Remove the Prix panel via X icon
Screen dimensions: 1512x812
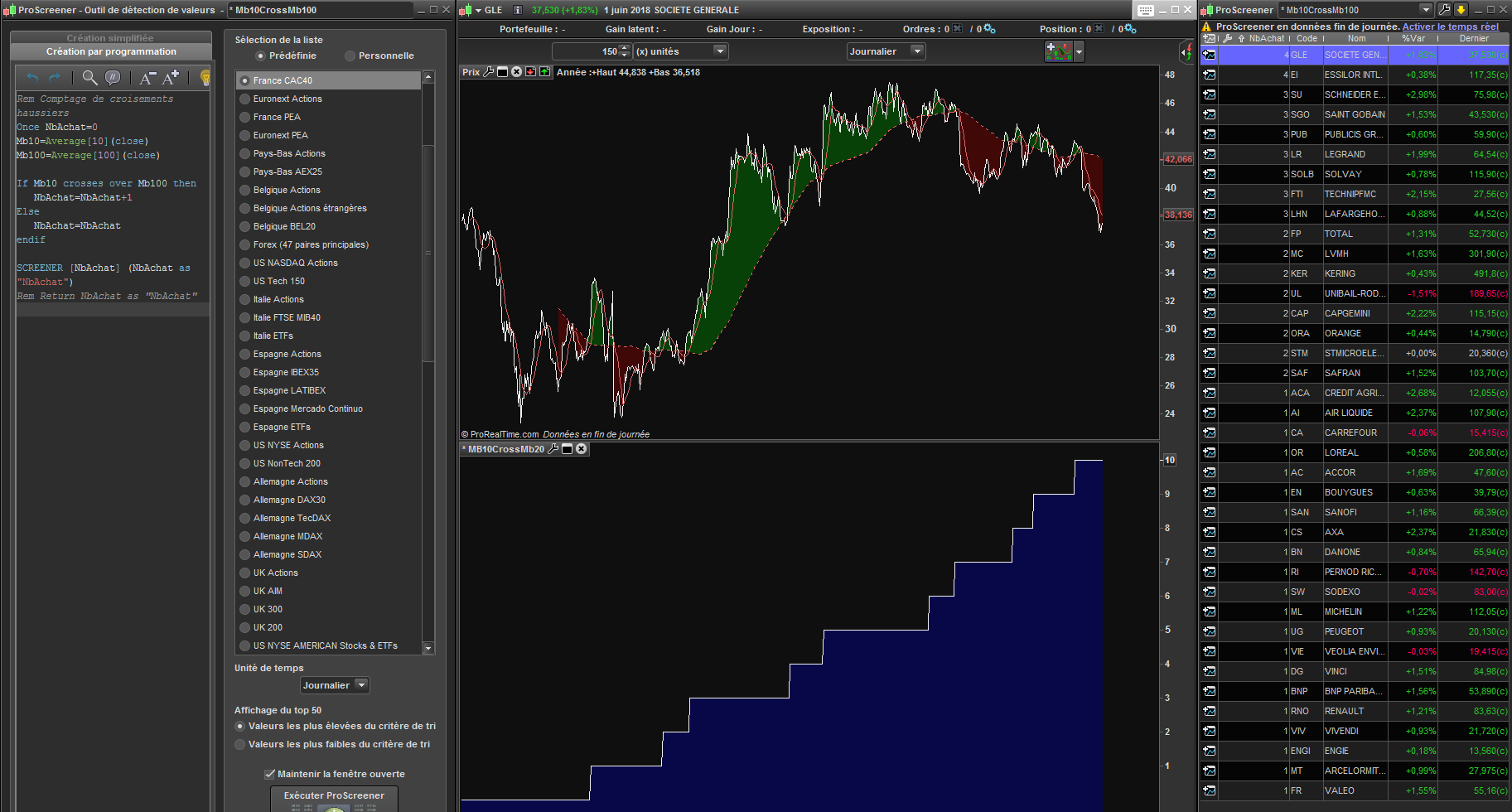pyautogui.click(x=516, y=72)
